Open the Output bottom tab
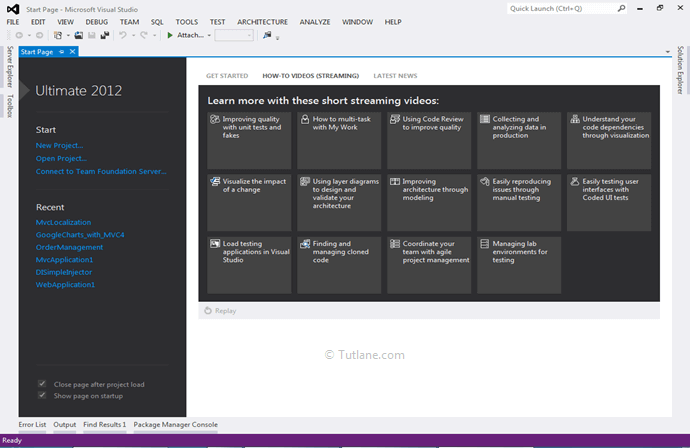This screenshot has height=448, width=690. click(x=65, y=425)
